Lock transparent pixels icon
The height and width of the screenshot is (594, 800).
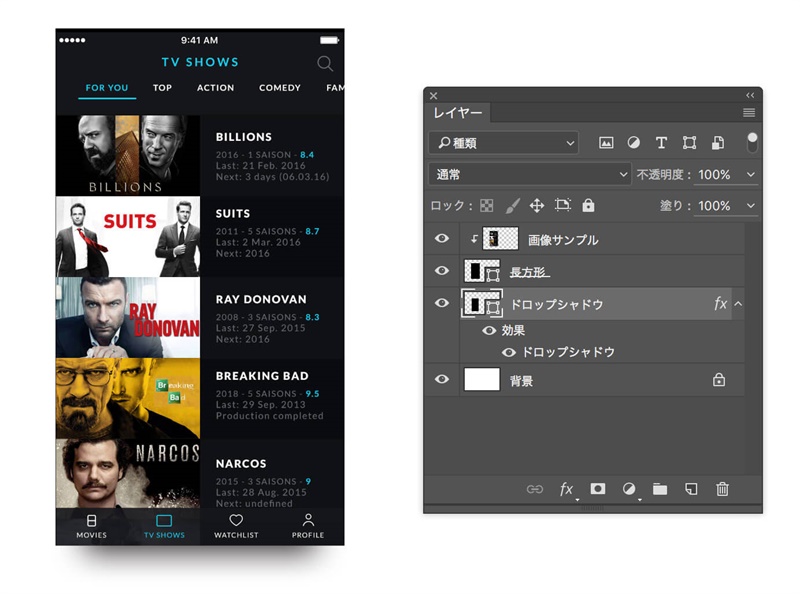[x=487, y=206]
